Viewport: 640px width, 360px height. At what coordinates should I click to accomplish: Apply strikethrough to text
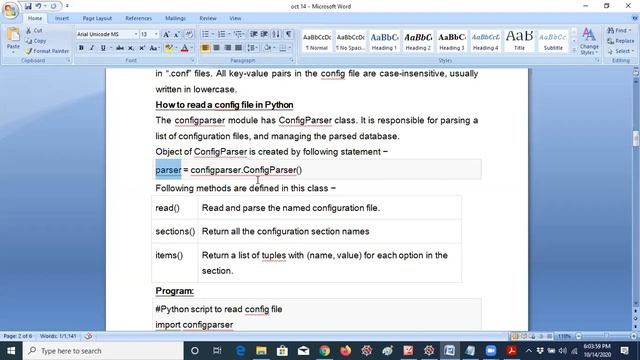coord(120,48)
